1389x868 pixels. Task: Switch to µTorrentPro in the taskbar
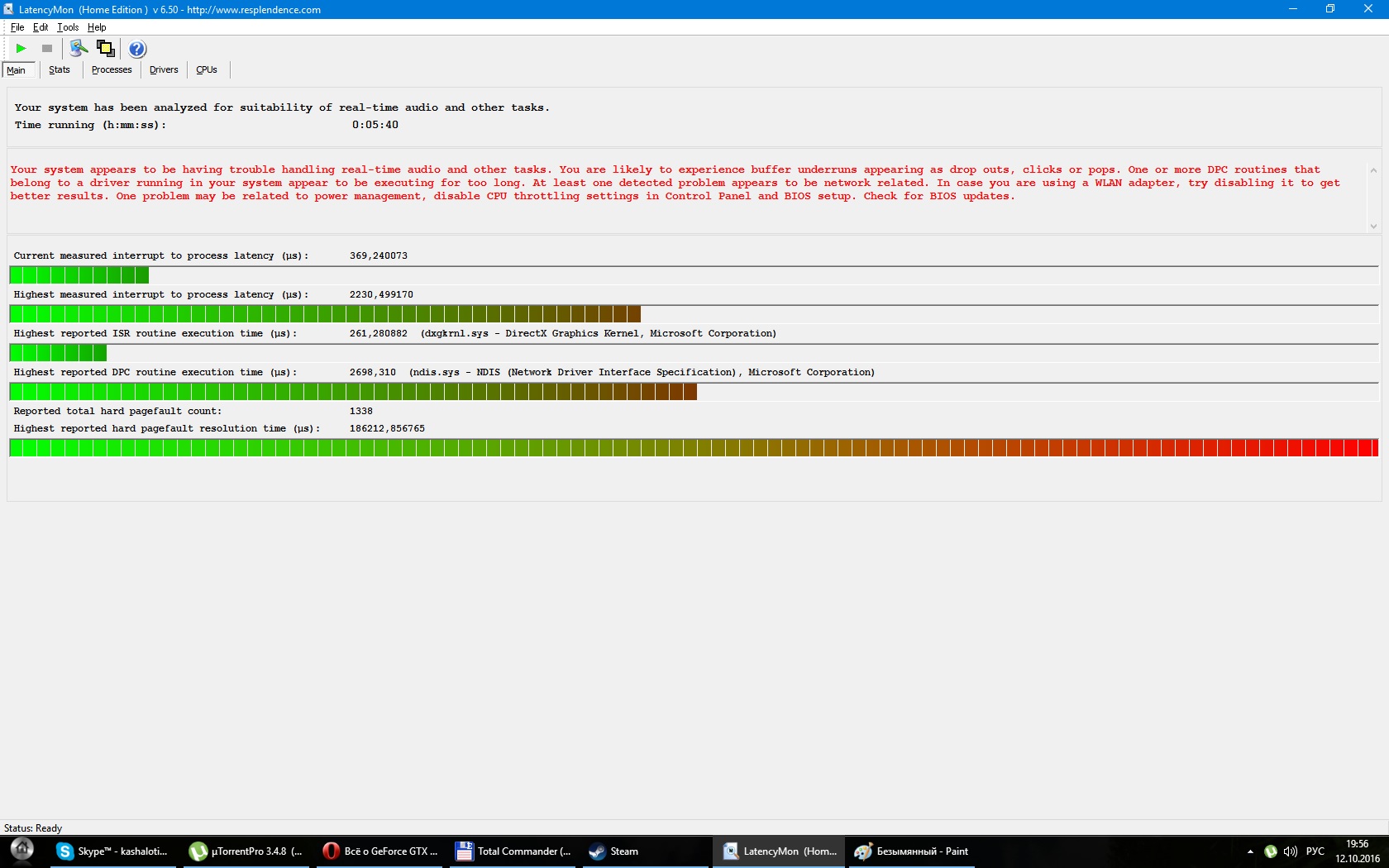tap(247, 851)
